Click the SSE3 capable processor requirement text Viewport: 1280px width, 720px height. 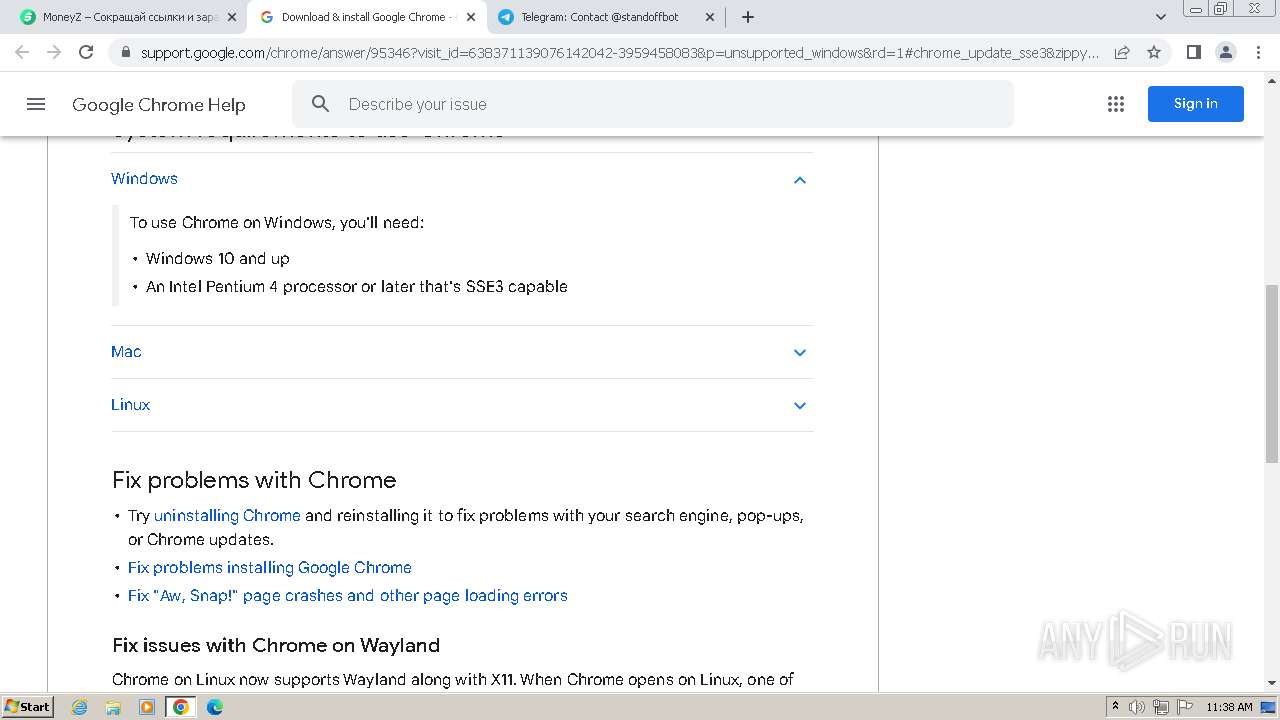tap(356, 286)
